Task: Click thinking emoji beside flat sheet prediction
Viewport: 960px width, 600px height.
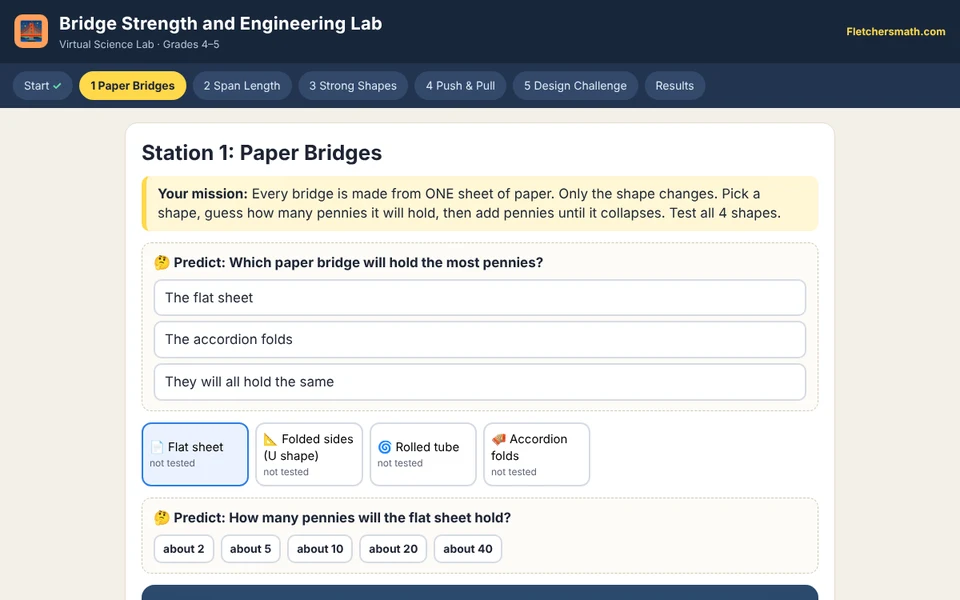Action: 162,518
